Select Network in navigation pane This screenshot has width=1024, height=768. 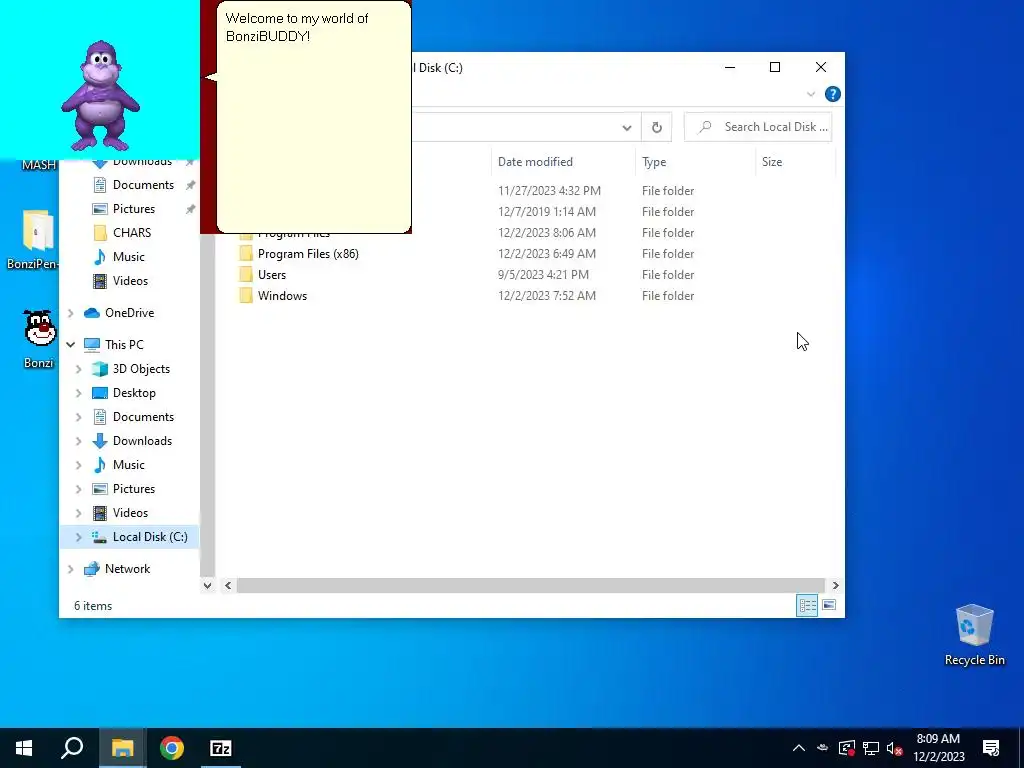pyautogui.click(x=127, y=569)
